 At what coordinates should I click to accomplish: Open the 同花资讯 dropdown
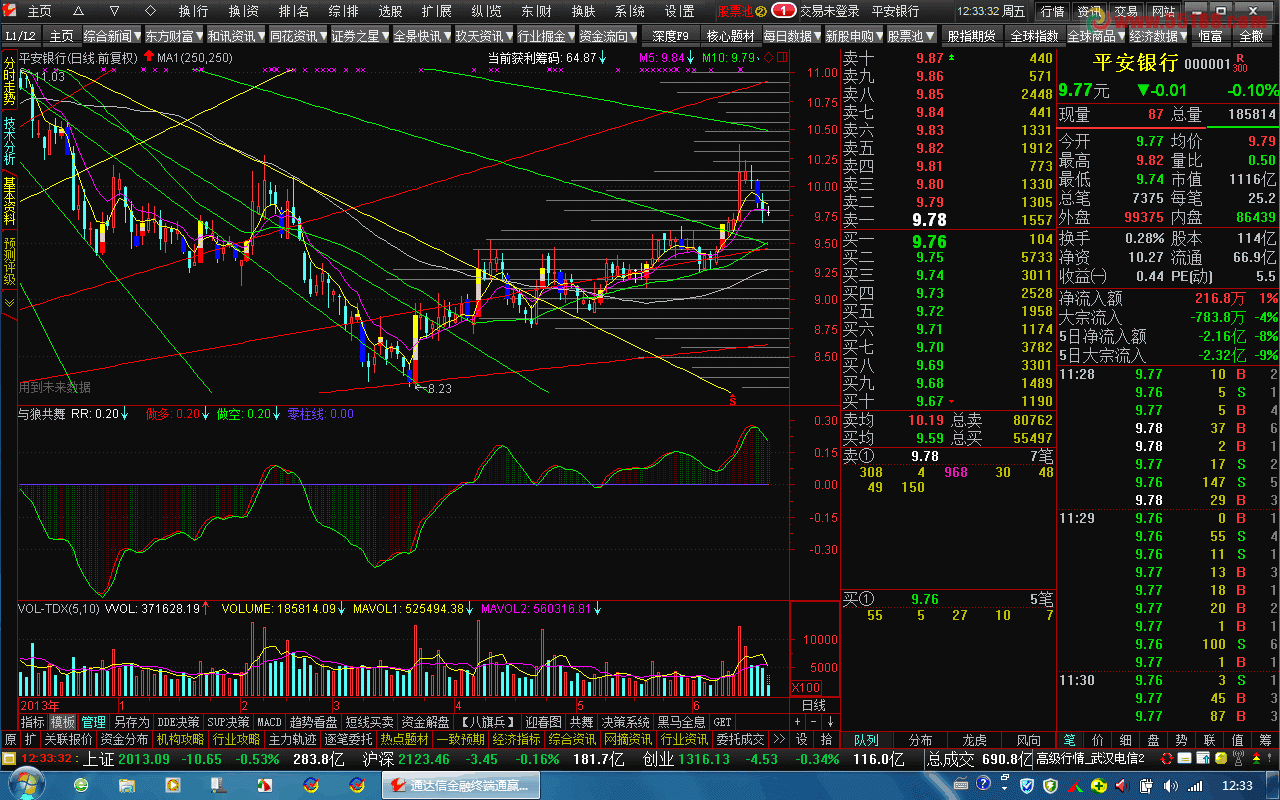tap(298, 36)
